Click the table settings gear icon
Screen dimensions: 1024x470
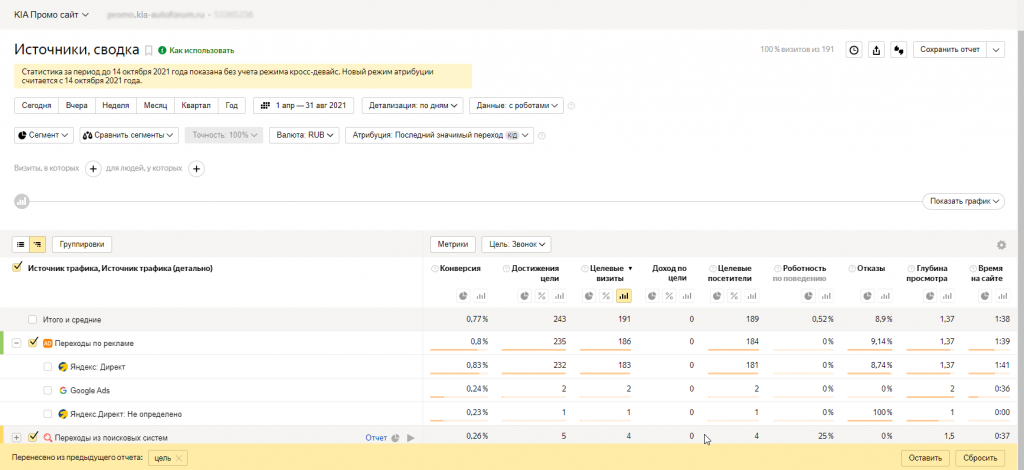click(x=1001, y=245)
